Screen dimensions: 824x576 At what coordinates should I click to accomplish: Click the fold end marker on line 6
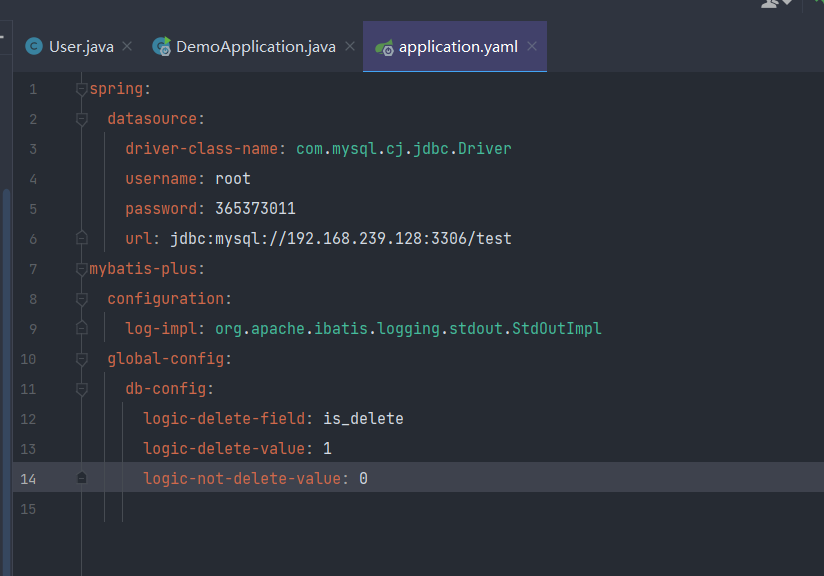[81, 238]
